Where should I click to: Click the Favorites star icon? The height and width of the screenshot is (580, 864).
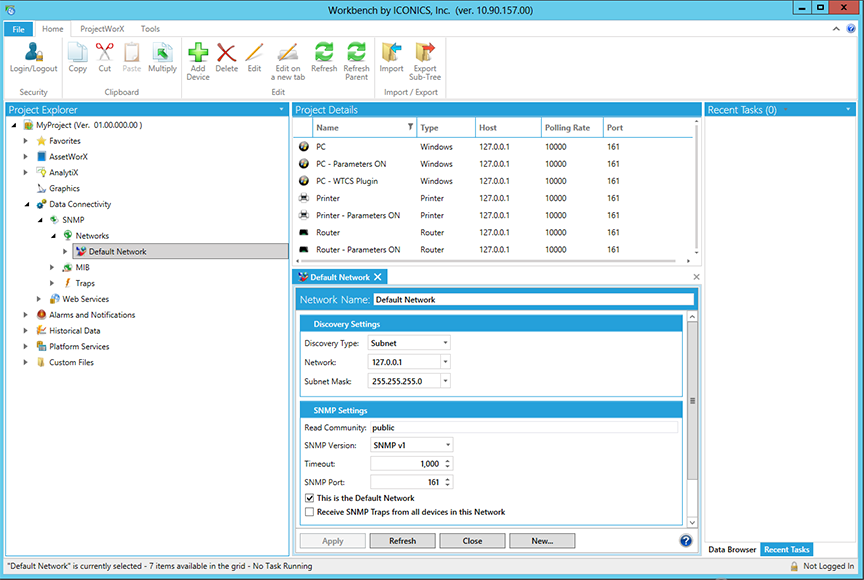click(41, 141)
